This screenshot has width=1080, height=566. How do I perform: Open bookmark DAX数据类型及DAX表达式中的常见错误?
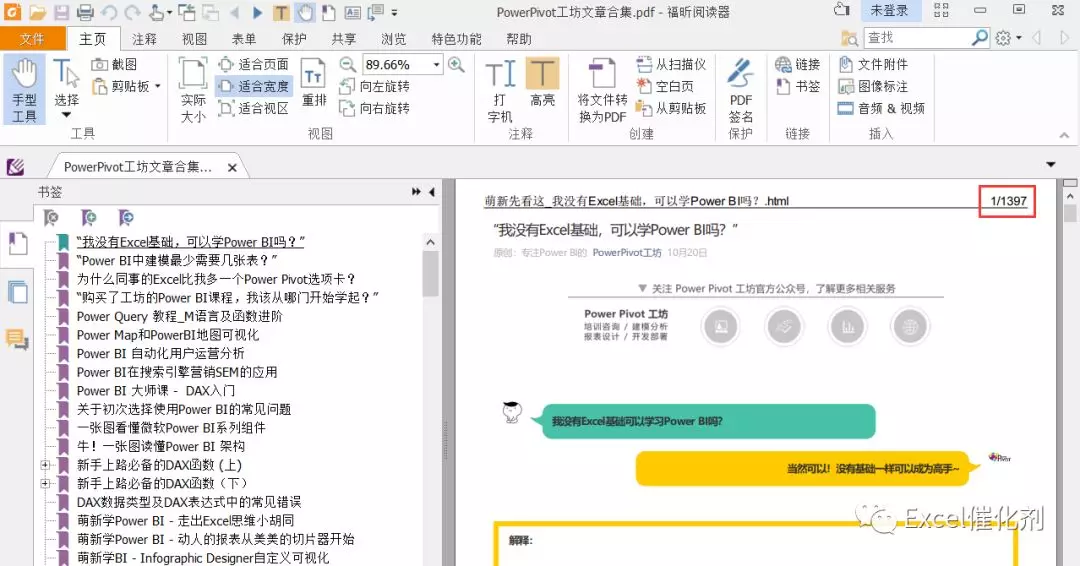189,502
